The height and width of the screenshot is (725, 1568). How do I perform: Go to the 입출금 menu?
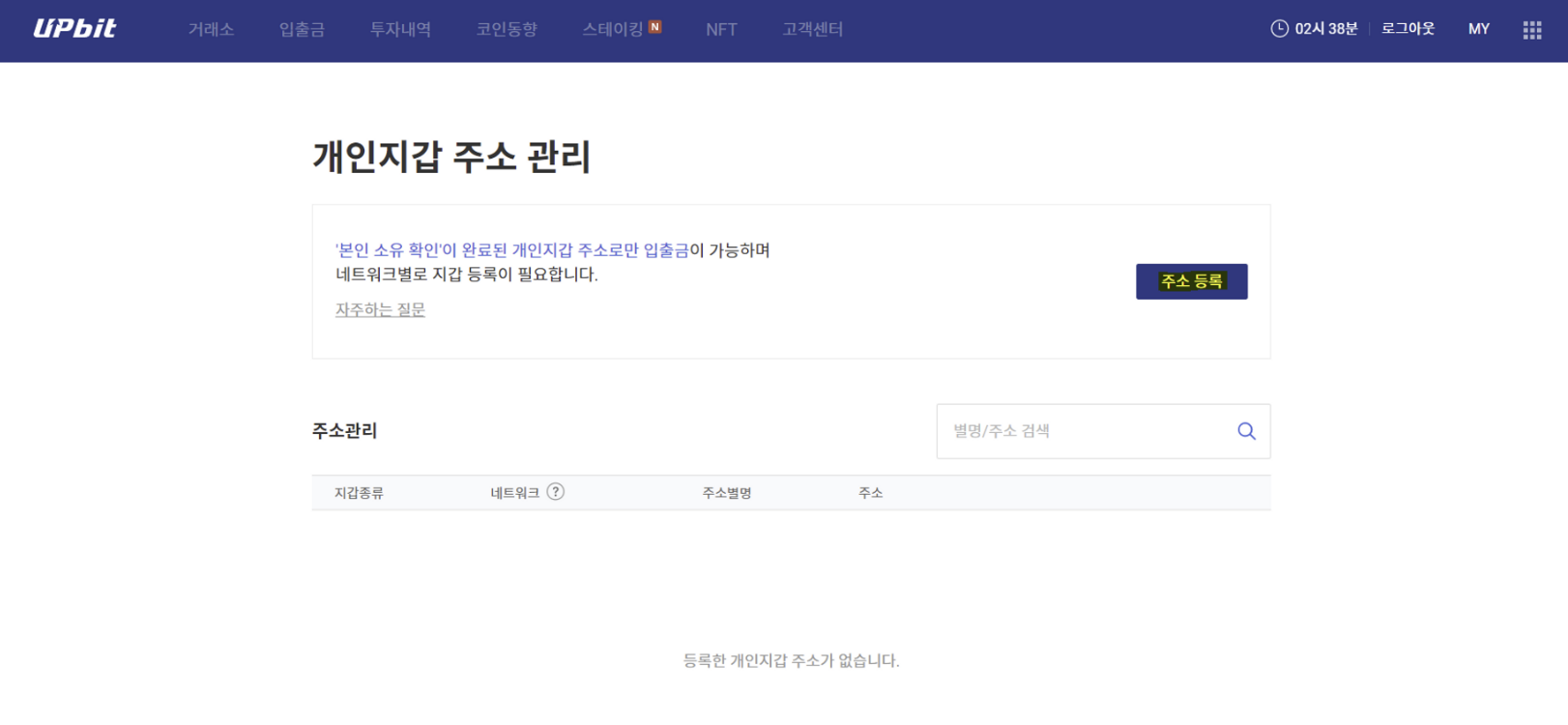302,30
